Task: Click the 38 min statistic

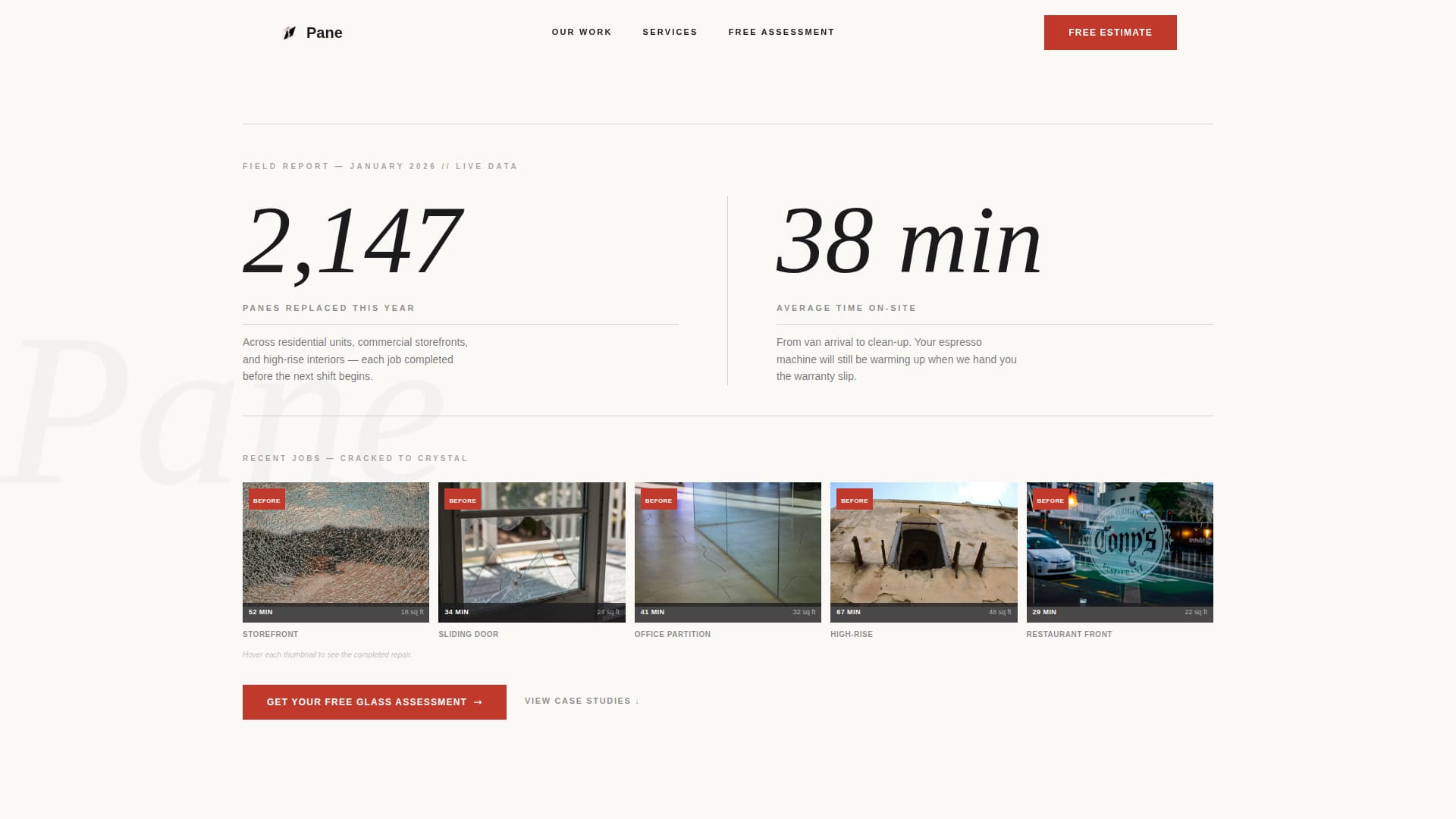Action: coord(909,241)
